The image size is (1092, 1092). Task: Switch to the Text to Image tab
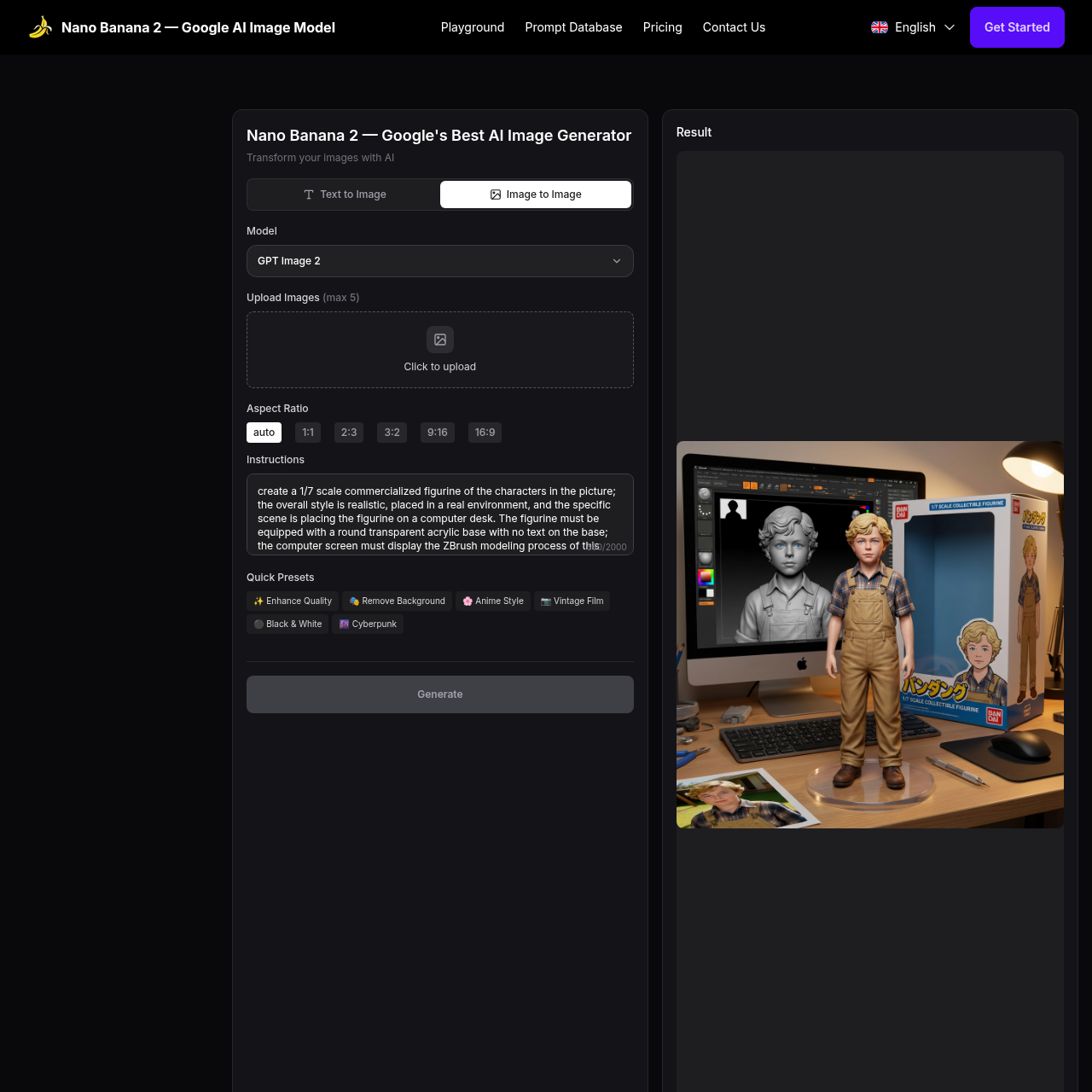(x=345, y=195)
